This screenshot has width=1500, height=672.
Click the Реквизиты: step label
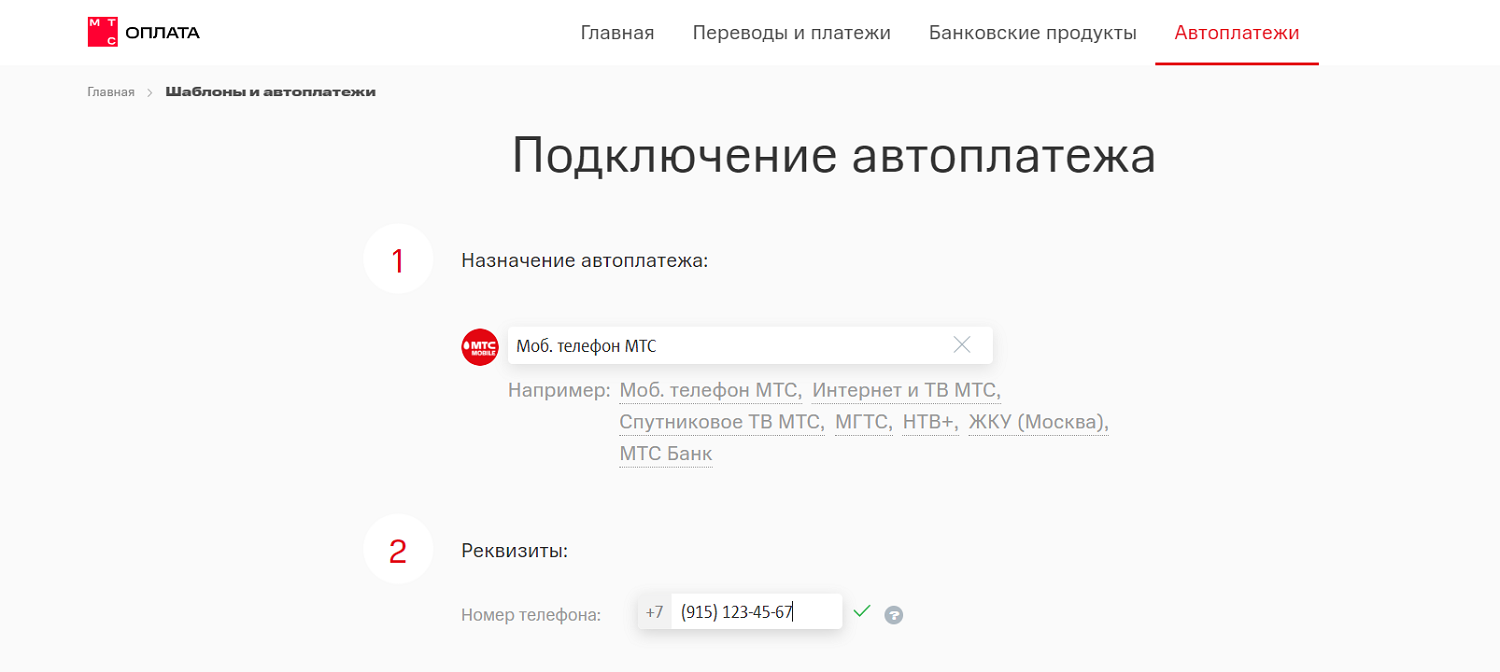(x=514, y=551)
